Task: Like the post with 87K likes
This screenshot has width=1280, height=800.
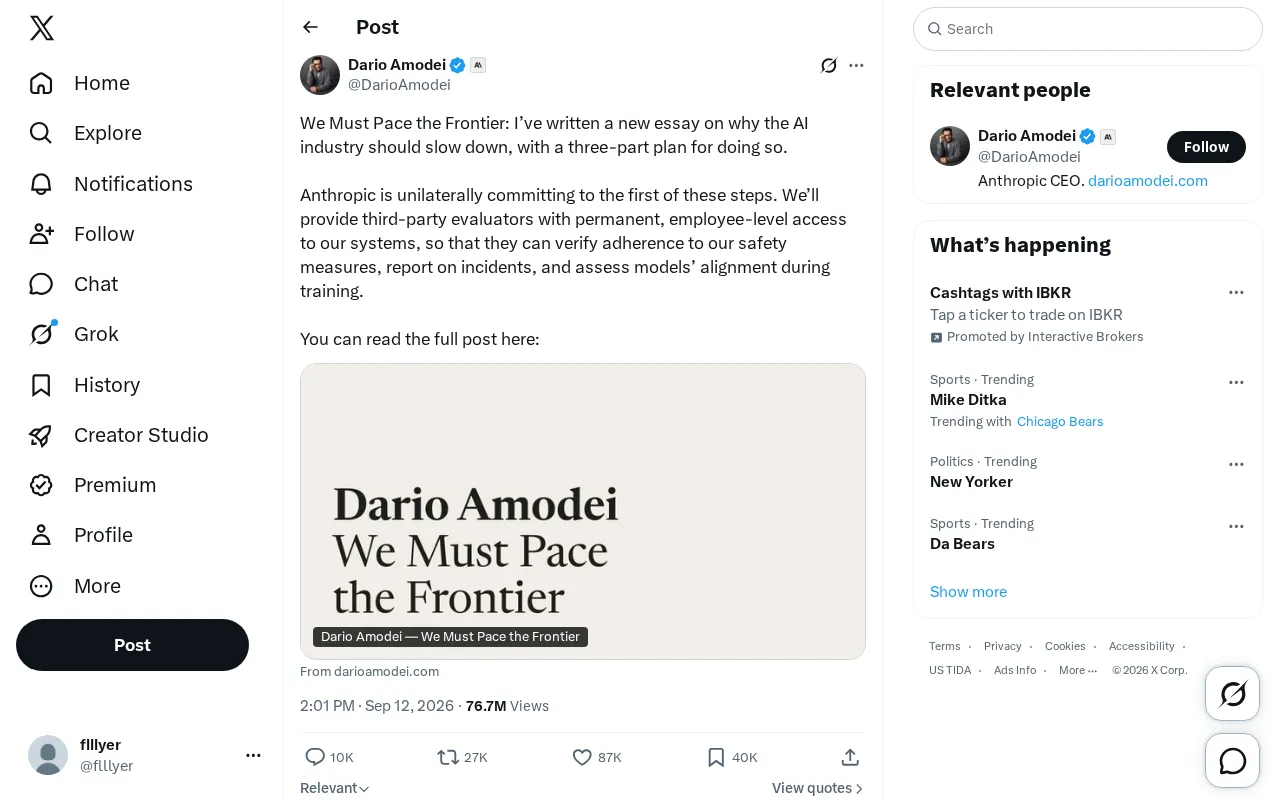Action: point(597,757)
